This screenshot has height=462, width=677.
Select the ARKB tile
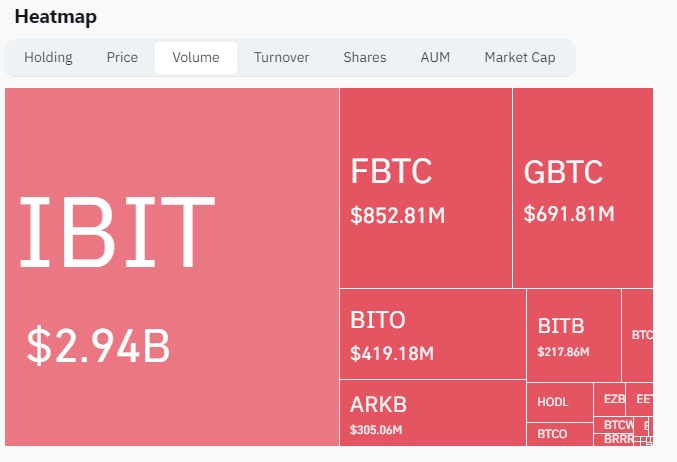click(x=432, y=413)
